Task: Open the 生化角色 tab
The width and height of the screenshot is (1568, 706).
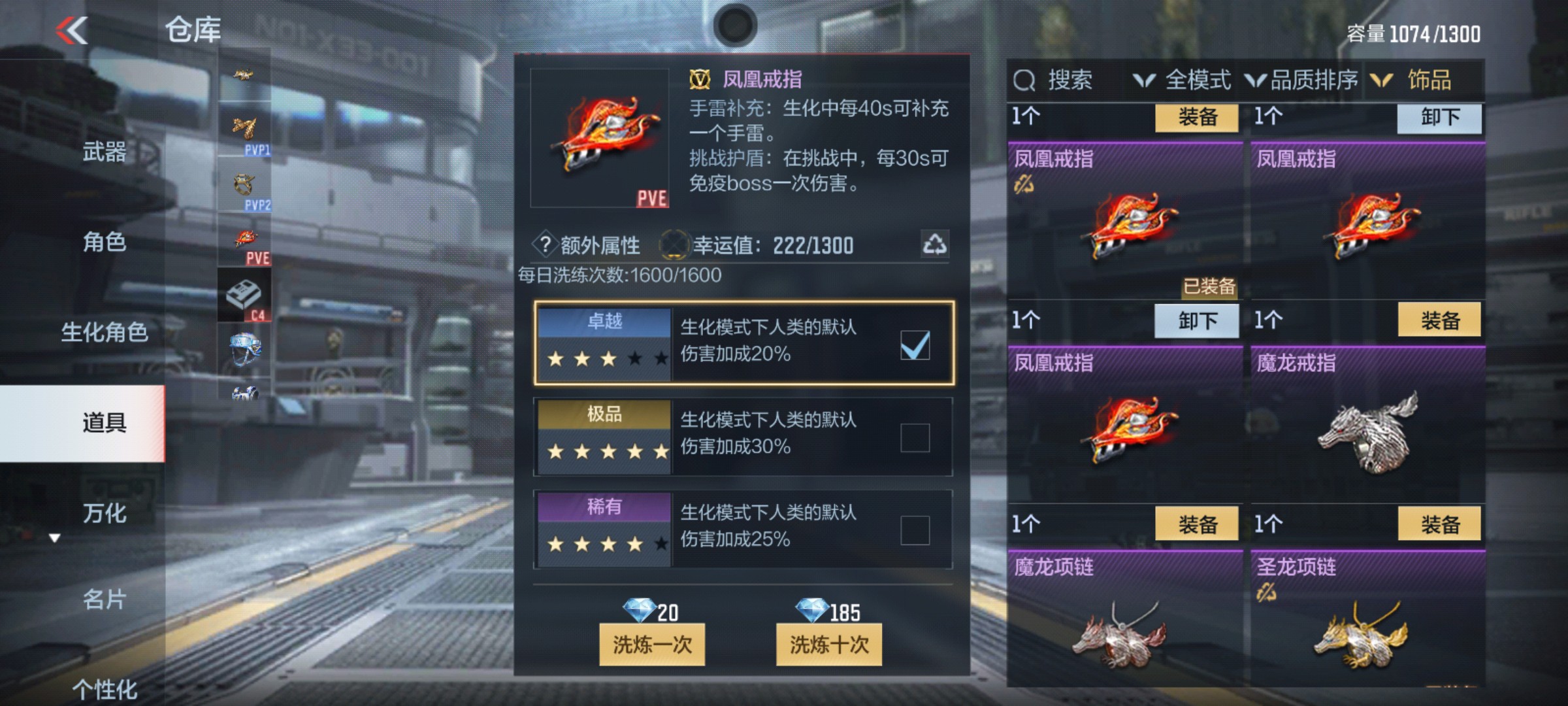Action: coord(104,332)
